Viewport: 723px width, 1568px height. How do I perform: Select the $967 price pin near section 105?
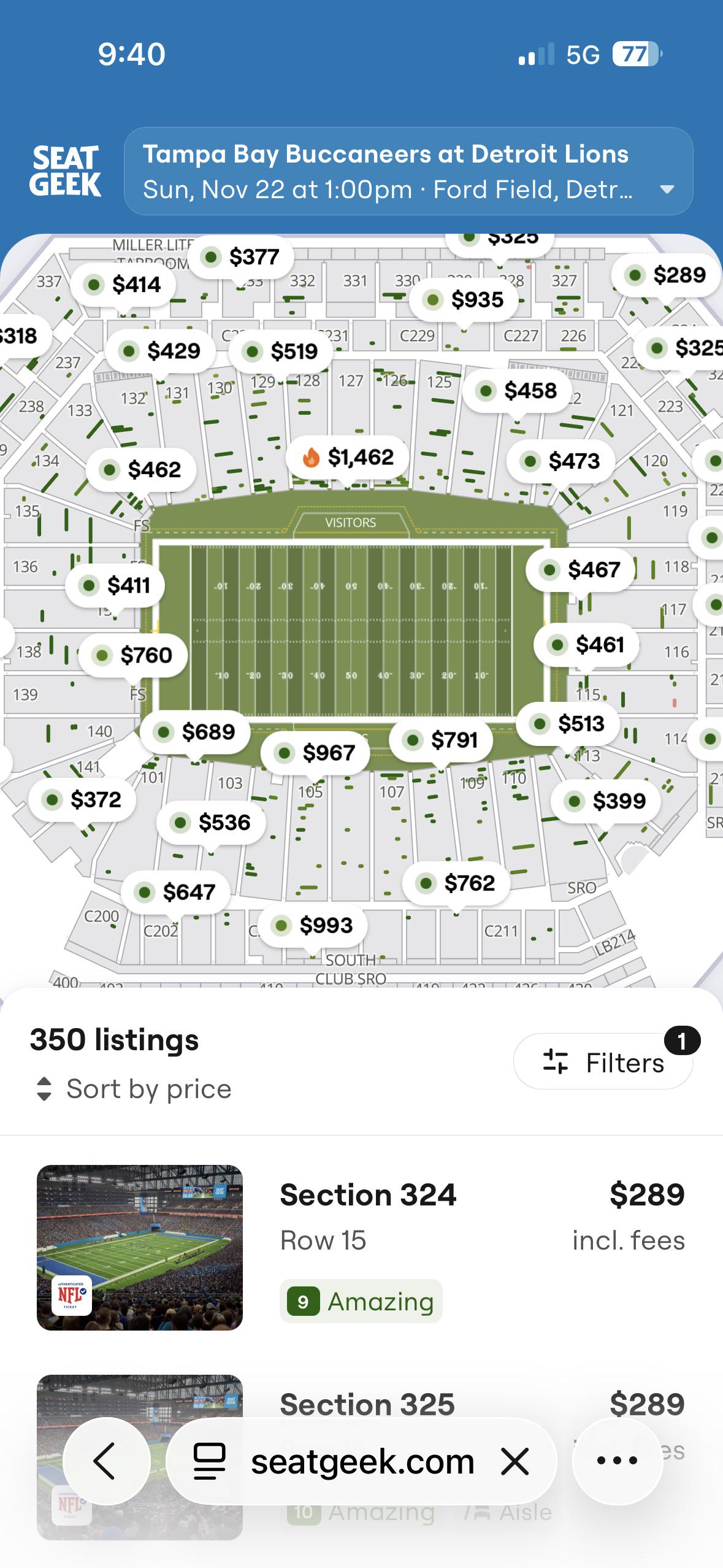[x=315, y=752]
